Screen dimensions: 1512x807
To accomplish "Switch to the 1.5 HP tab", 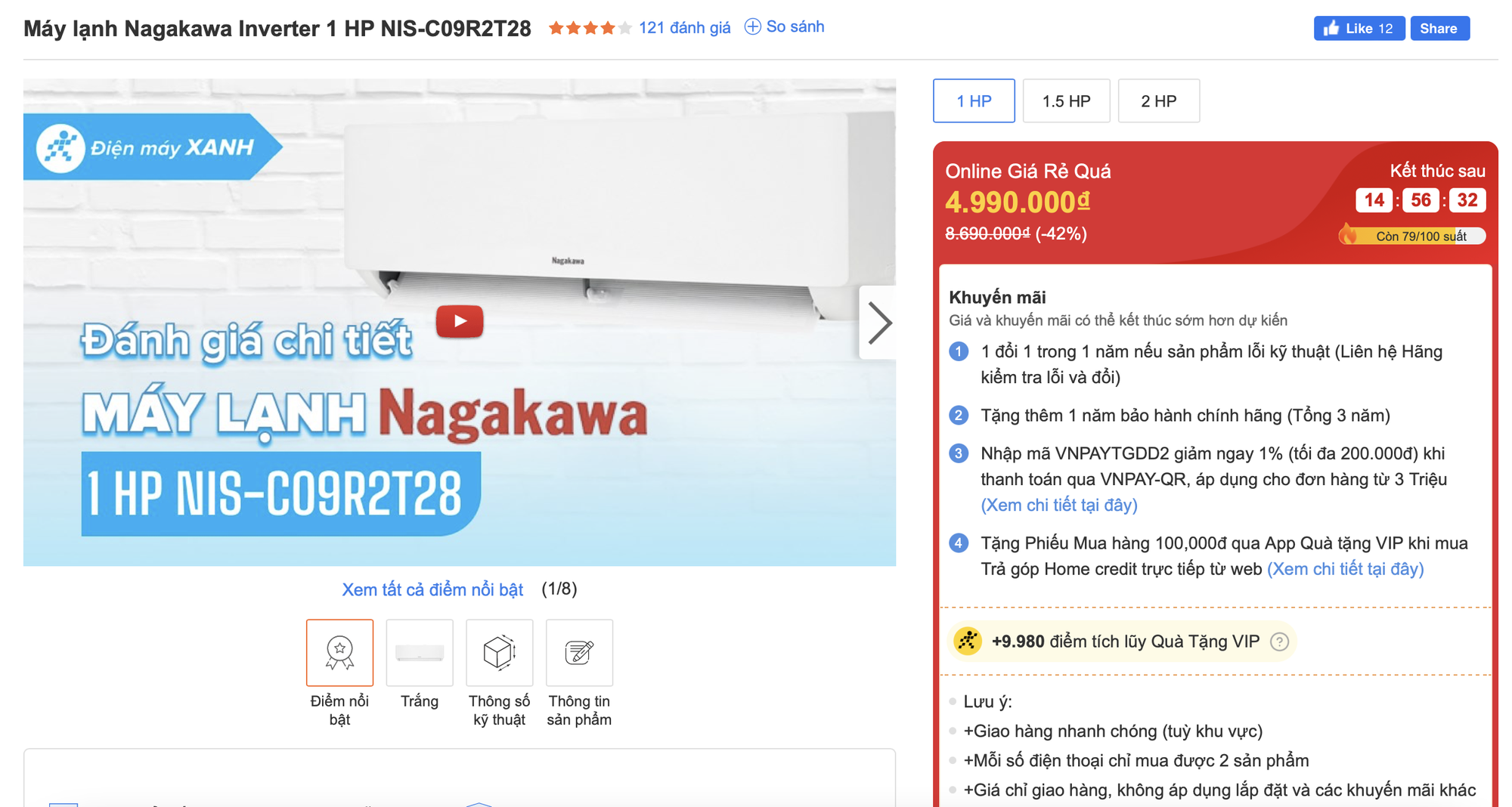I will click(x=1066, y=100).
